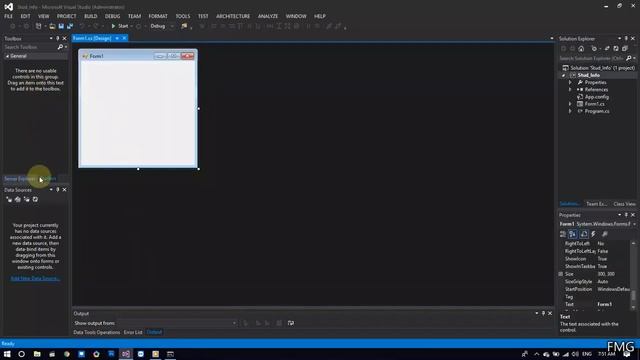Open Windows Start button on taskbar
This screenshot has height=360, width=640.
coord(7,354)
